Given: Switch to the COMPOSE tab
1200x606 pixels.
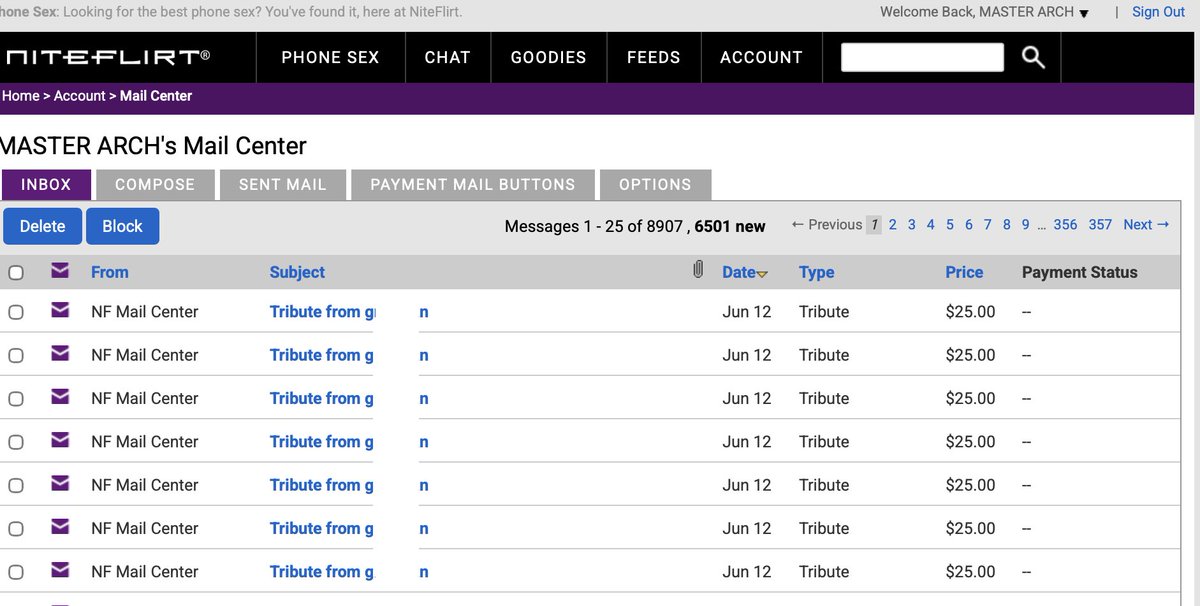Looking at the screenshot, I should pos(155,185).
